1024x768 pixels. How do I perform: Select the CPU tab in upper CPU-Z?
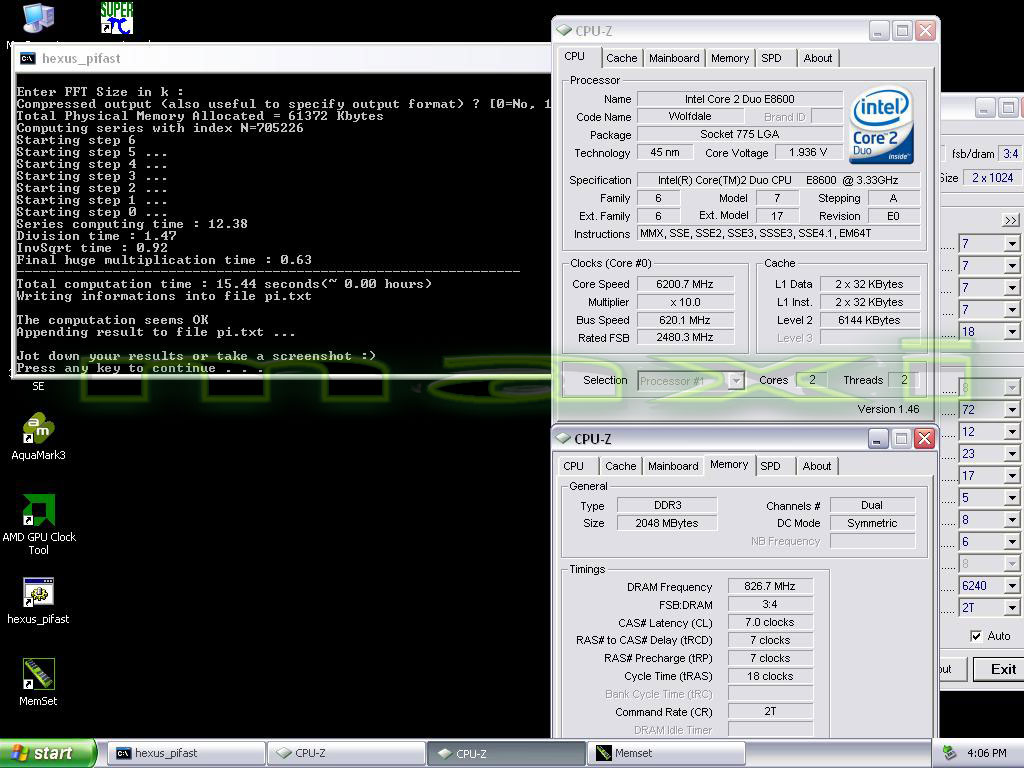tap(575, 56)
